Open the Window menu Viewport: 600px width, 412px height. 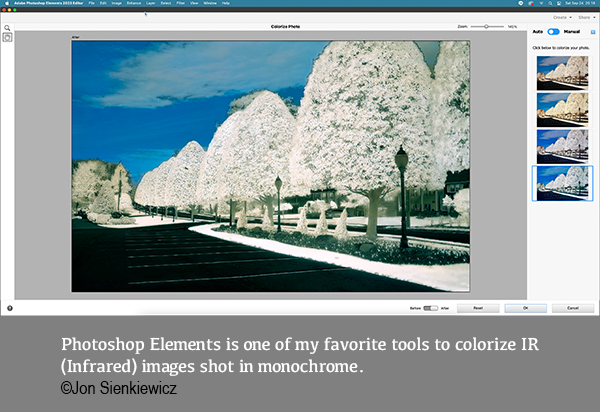coord(210,3)
